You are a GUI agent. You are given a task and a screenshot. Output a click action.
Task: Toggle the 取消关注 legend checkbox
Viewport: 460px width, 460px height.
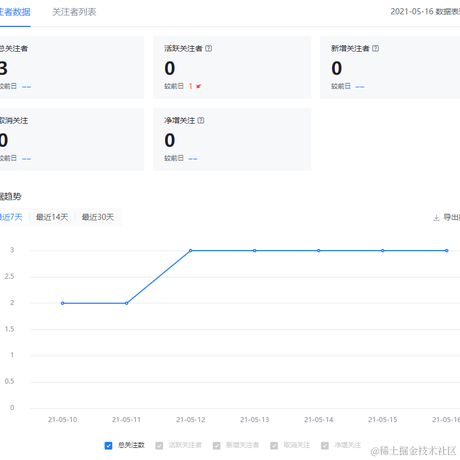coord(274,446)
